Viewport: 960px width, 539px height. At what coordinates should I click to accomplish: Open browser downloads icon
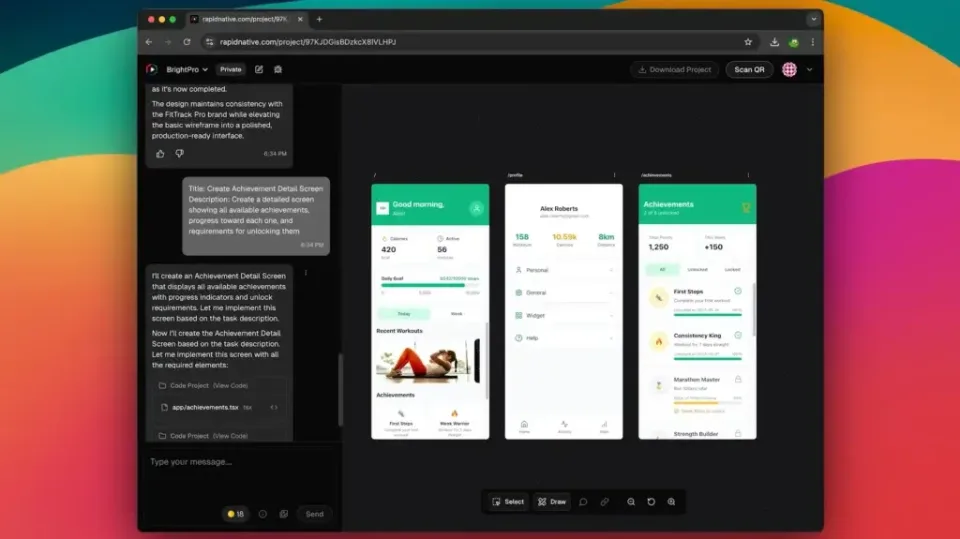[x=774, y=42]
